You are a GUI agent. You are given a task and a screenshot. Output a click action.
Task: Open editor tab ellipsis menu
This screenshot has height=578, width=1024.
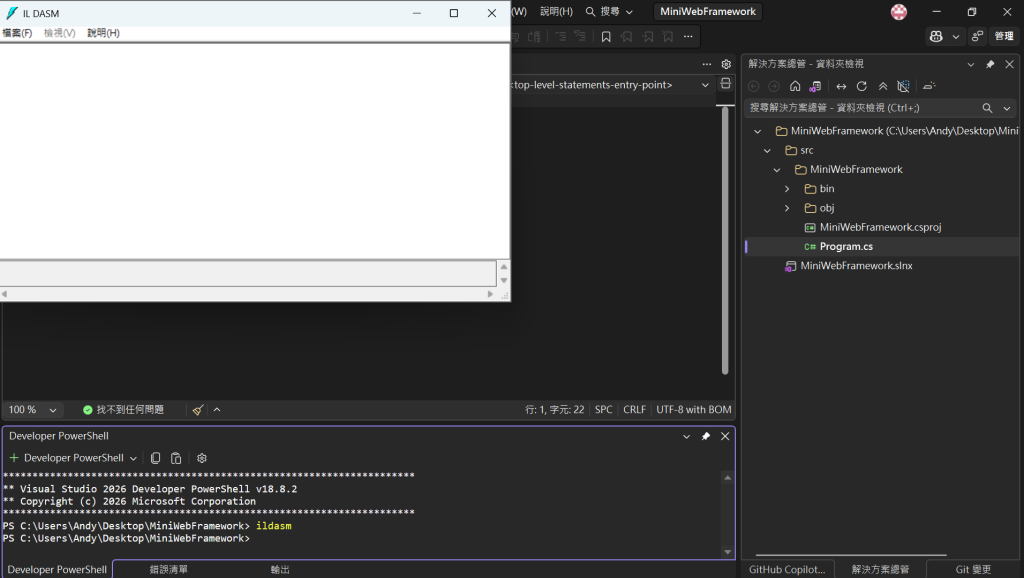coord(707,64)
